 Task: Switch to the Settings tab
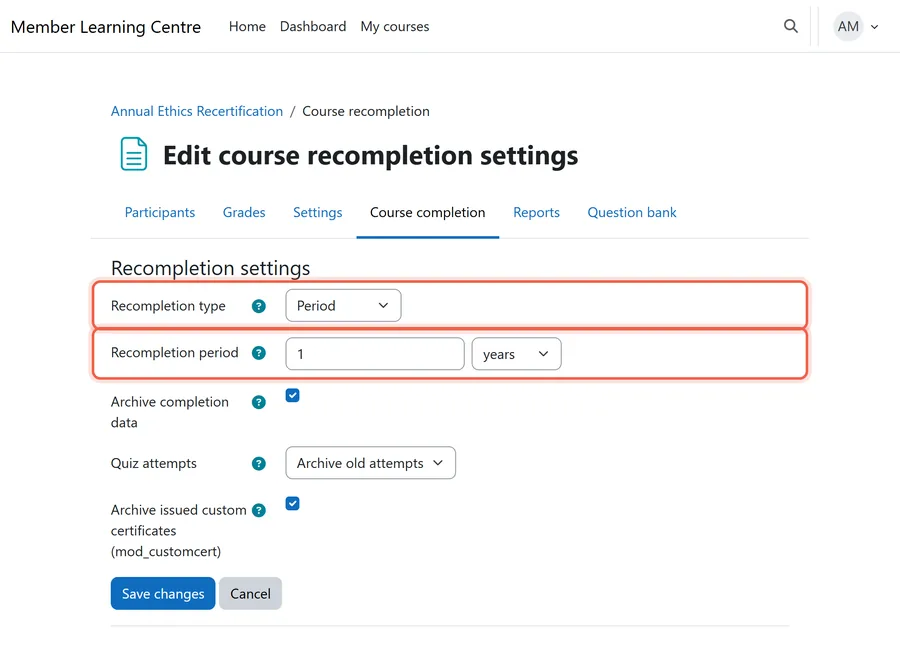(317, 212)
